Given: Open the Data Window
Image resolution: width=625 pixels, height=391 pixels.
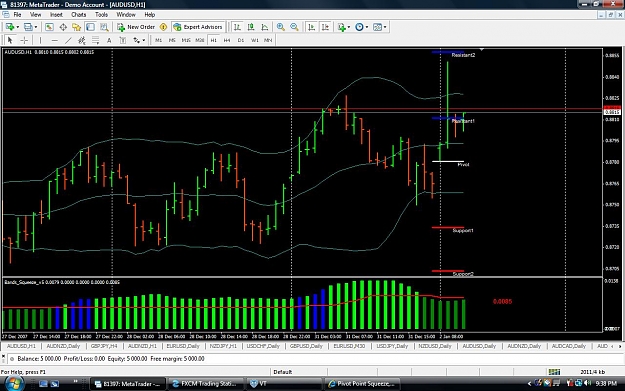Looking at the screenshot, I should (x=63, y=27).
